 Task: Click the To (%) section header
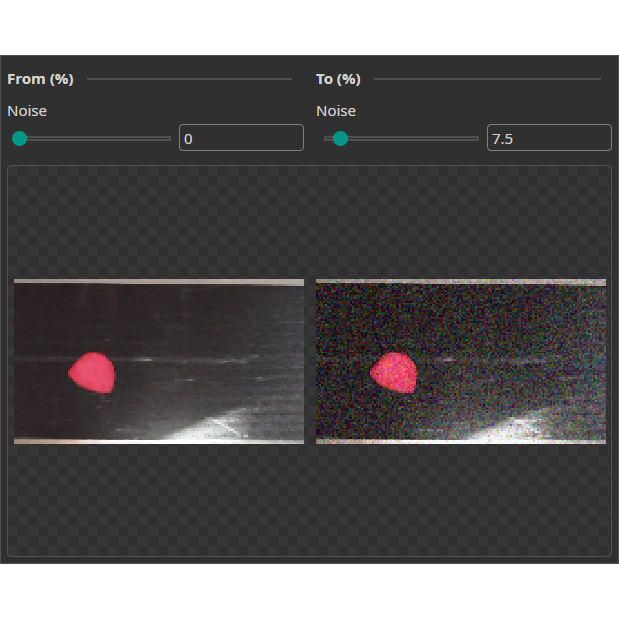click(x=338, y=79)
